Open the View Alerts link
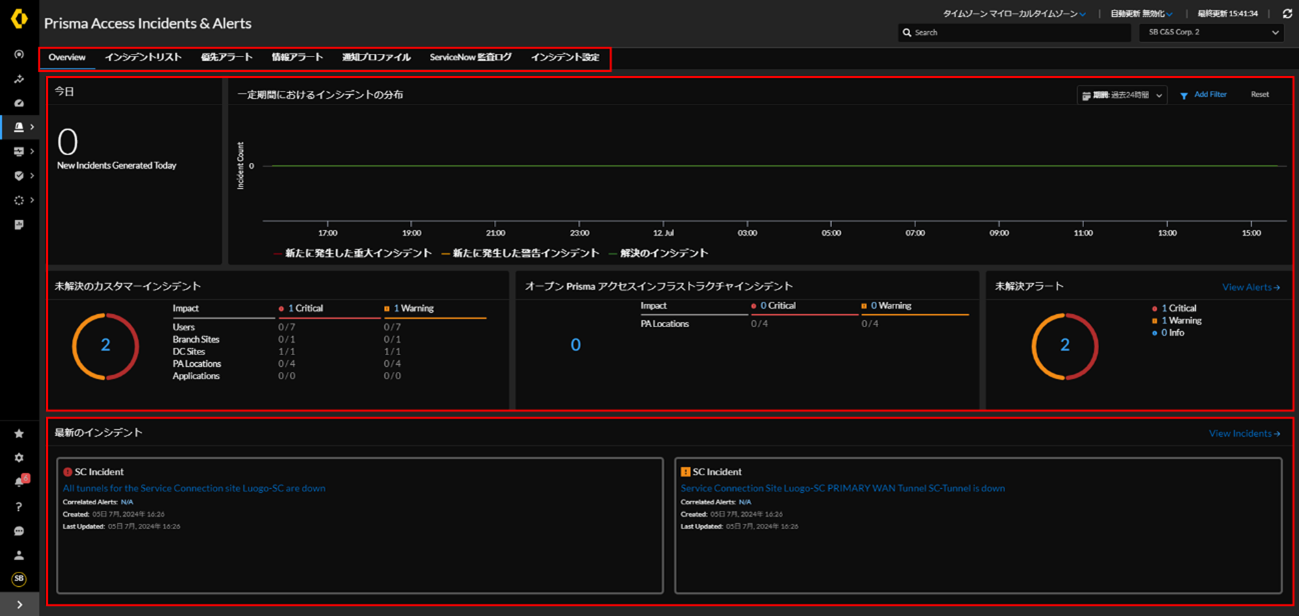This screenshot has width=1299, height=616. (x=1251, y=287)
